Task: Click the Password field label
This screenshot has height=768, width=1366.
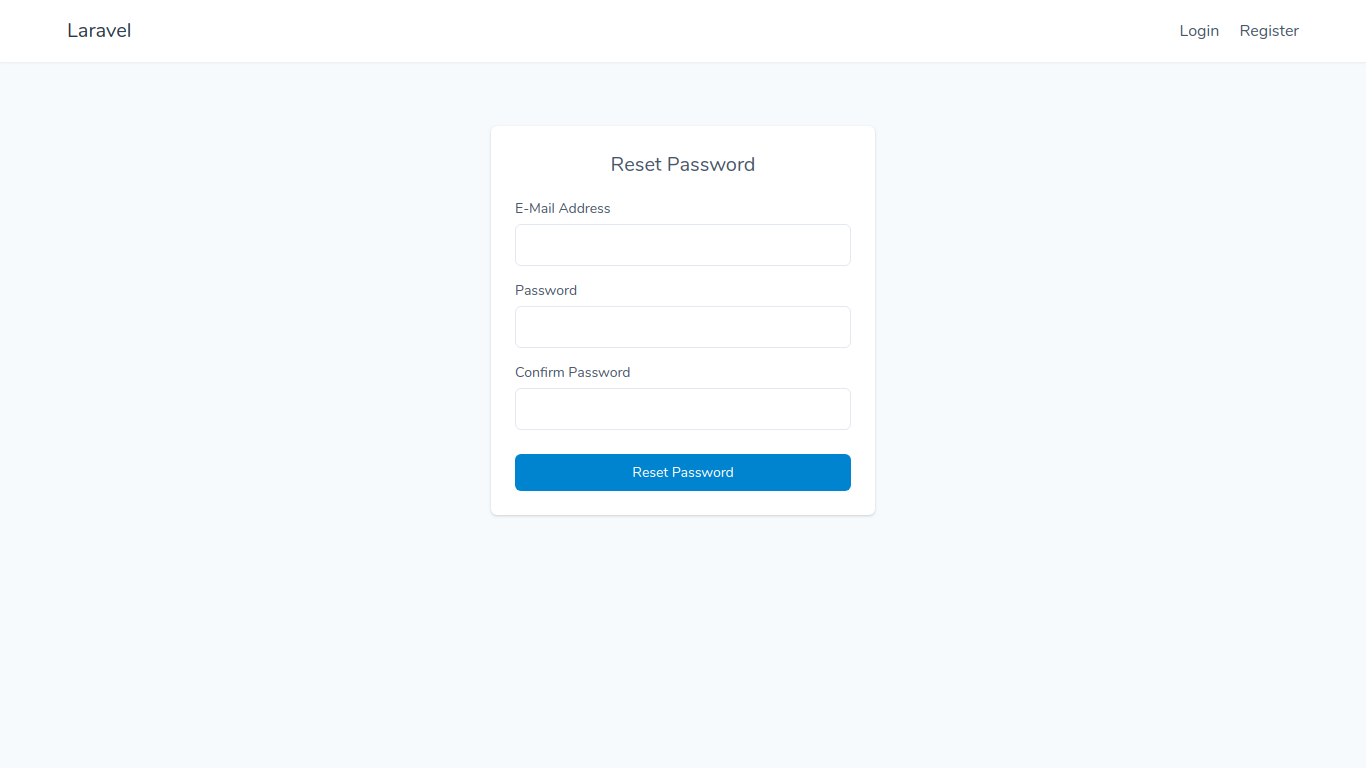Action: [x=546, y=290]
